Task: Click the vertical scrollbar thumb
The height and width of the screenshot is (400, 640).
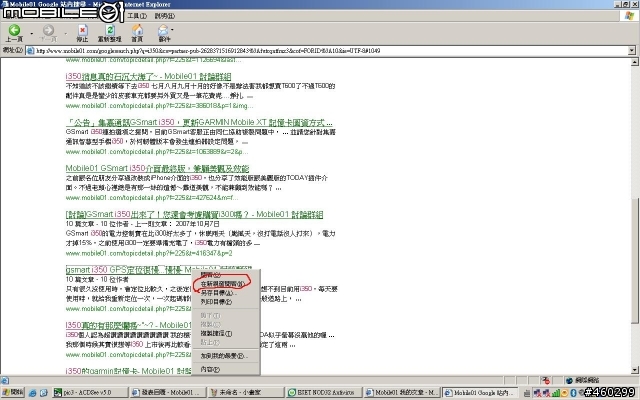Action: coord(635,261)
